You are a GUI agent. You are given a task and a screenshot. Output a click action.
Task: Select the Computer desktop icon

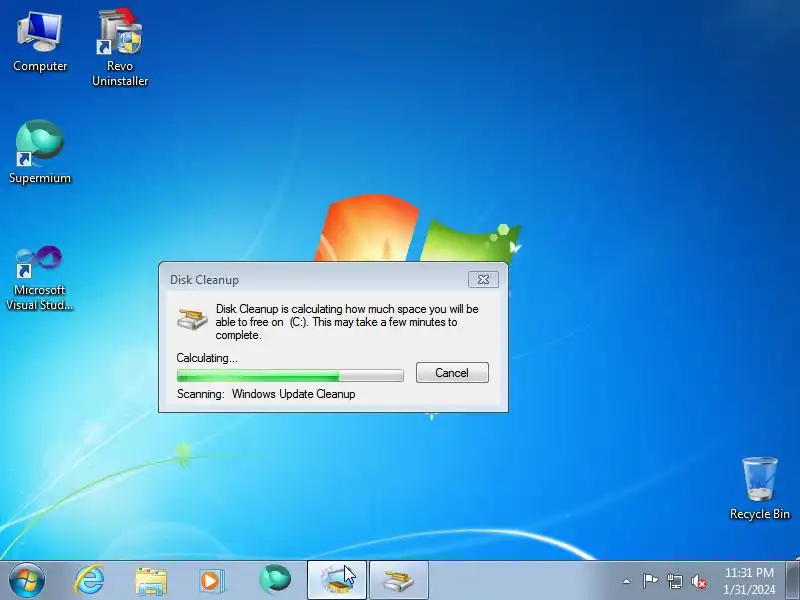[40, 43]
